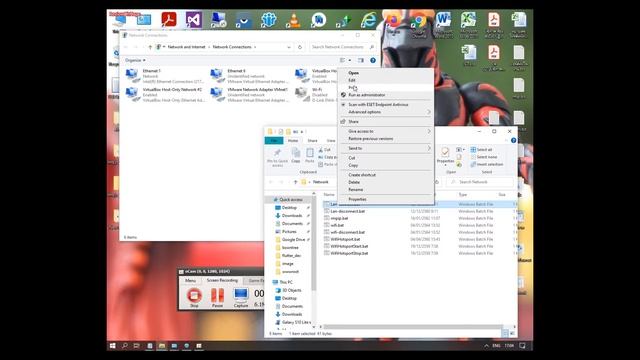The image size is (640, 360).
Task: Go up one level in Network Connections
Action: [x=150, y=47]
